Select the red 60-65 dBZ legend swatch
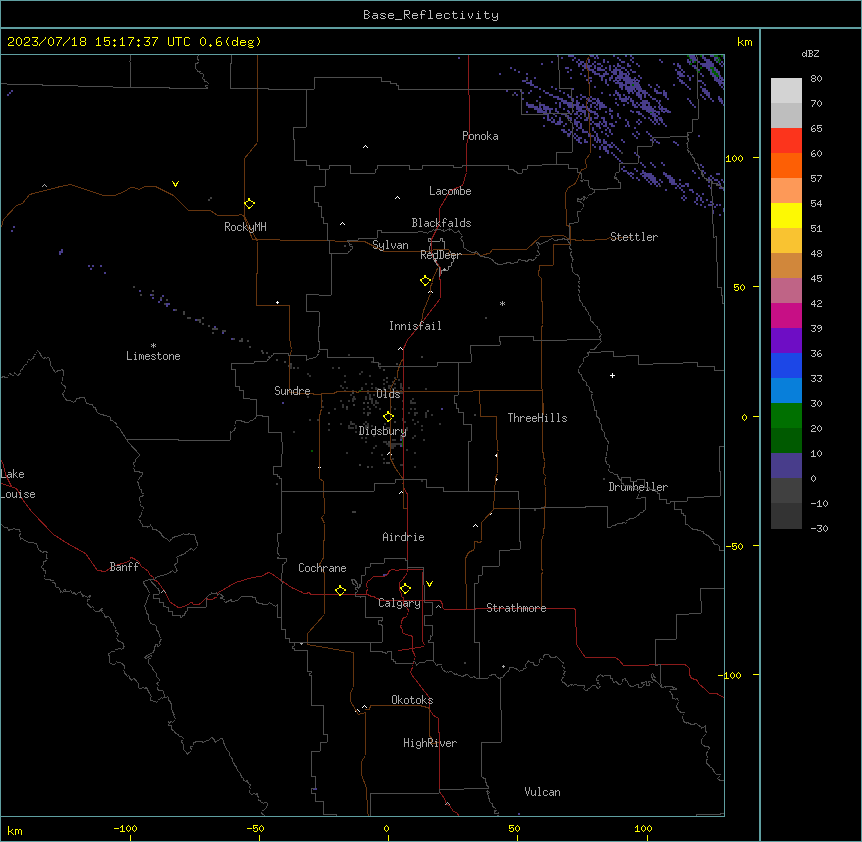Screen dimensions: 862x842 pos(786,141)
